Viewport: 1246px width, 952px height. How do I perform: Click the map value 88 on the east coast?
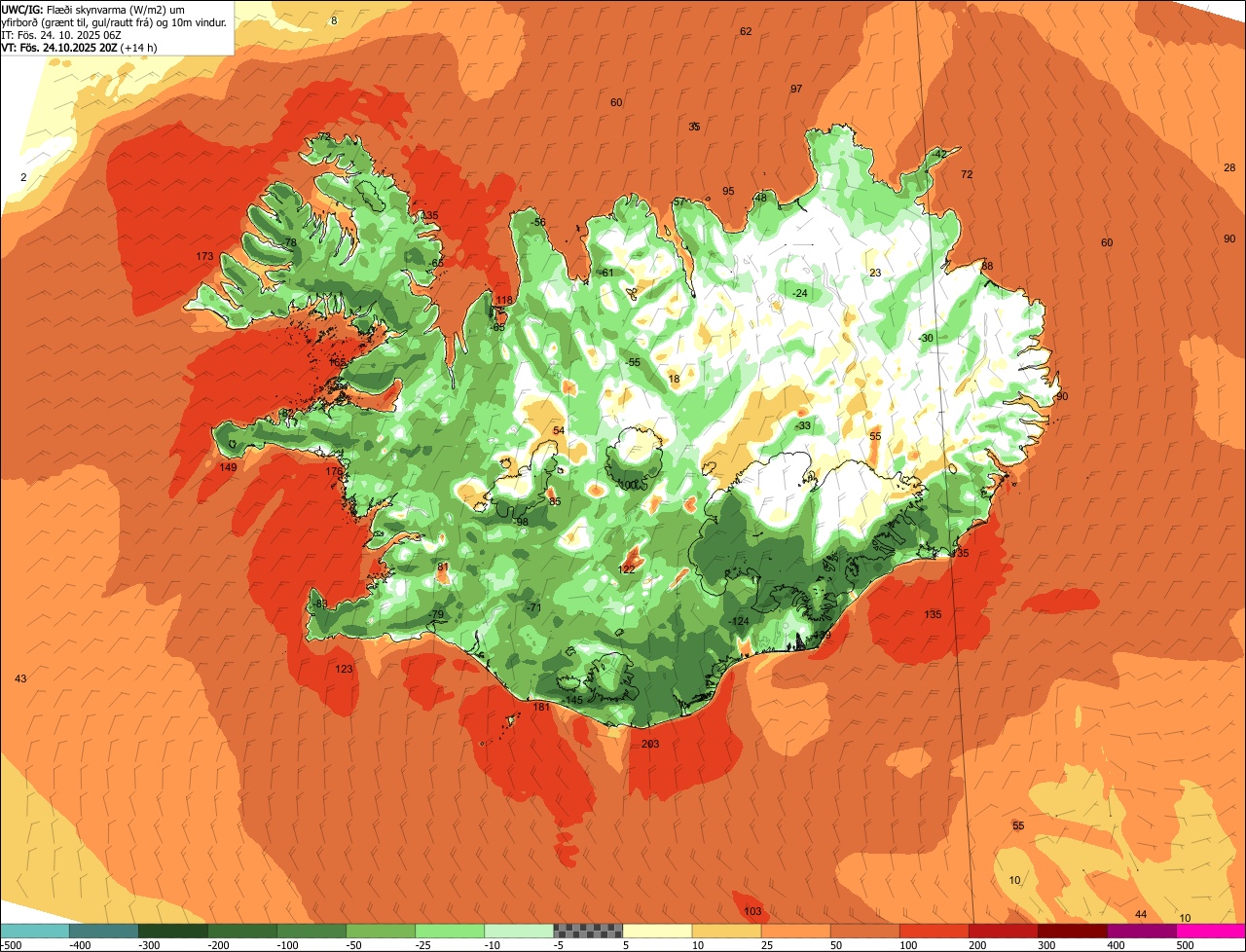coord(987,267)
